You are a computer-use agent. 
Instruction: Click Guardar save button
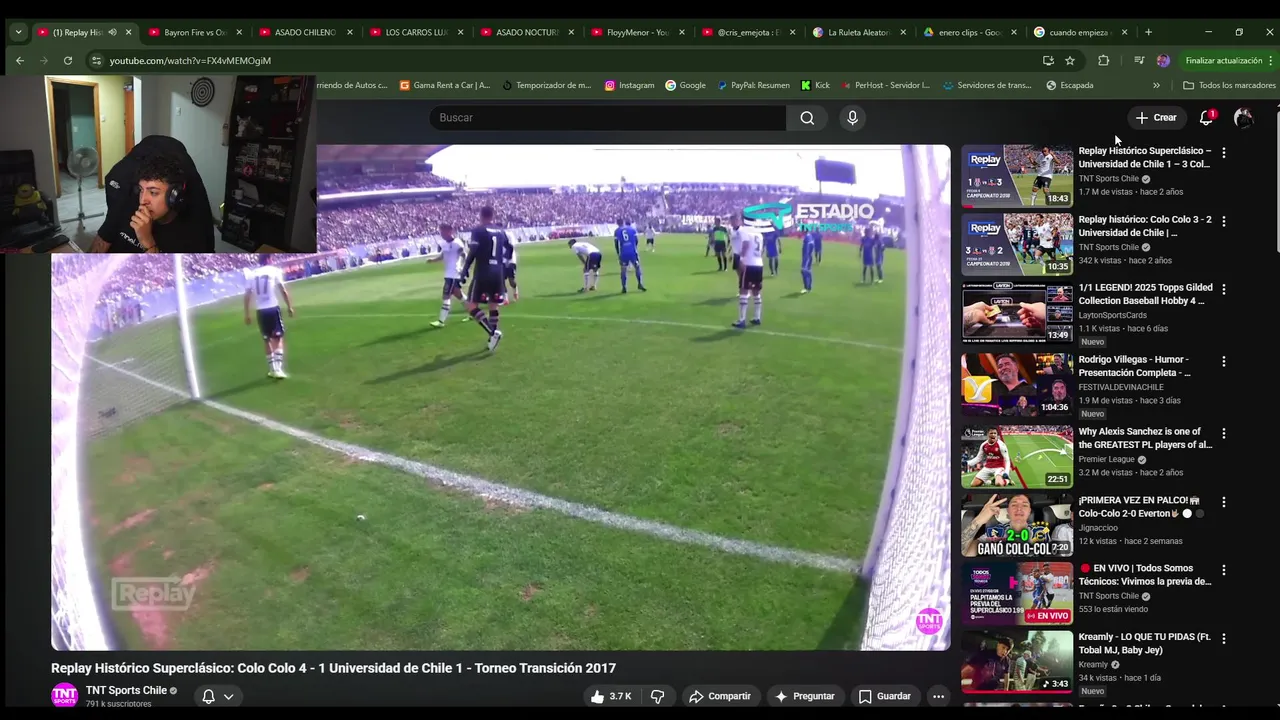point(885,696)
